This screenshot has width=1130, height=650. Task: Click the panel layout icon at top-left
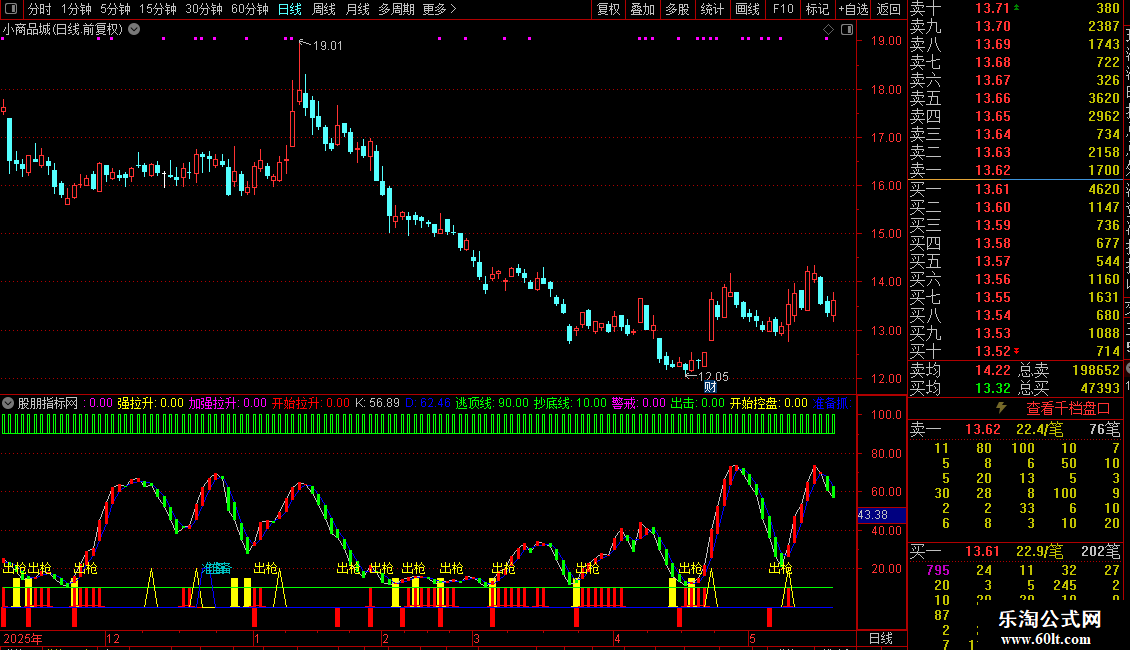click(x=11, y=9)
